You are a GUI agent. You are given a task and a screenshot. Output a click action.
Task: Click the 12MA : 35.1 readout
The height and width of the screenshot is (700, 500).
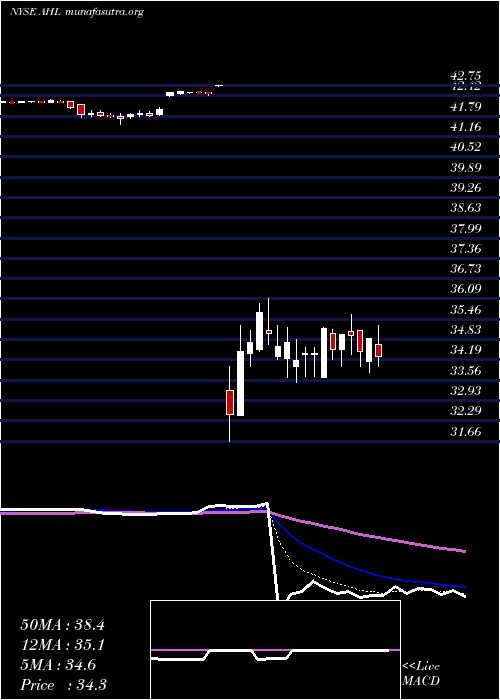click(x=62, y=645)
